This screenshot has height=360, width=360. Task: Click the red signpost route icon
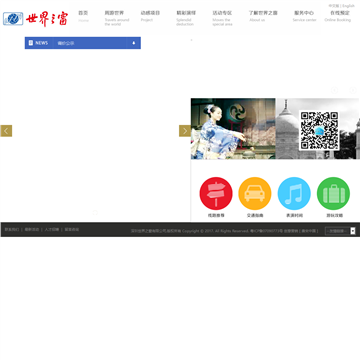[216, 193]
